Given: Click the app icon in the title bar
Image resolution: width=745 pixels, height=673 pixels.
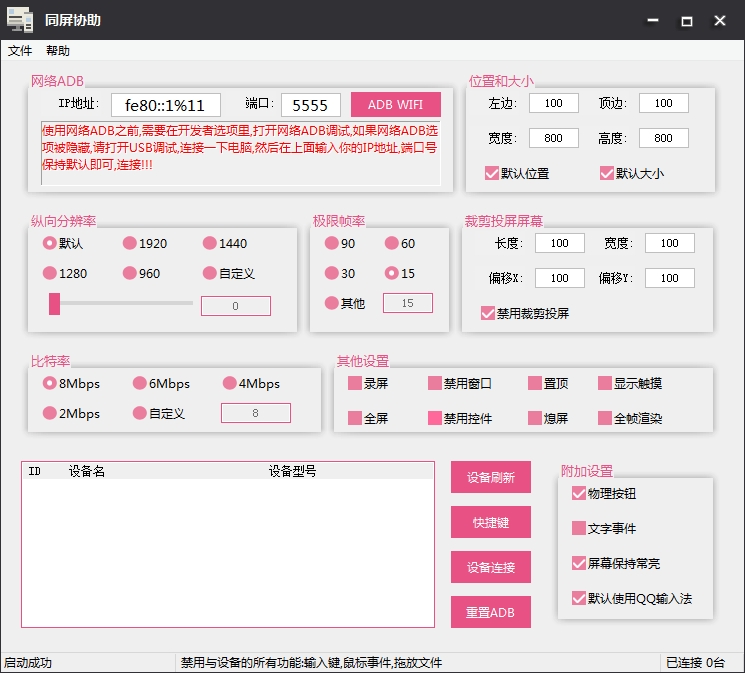Looking at the screenshot, I should click(x=21, y=20).
